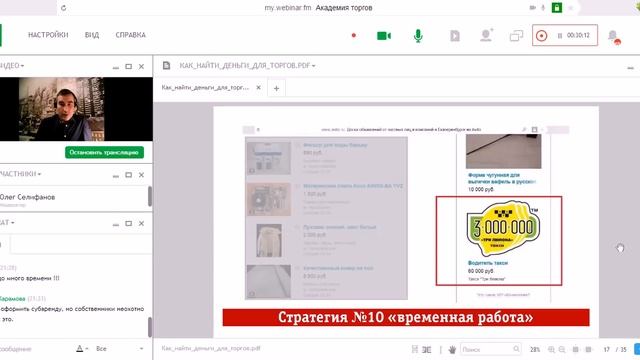Viewport: 640px width, 360px height.
Task: Click the document icon beside PDF title
Action: [166, 66]
